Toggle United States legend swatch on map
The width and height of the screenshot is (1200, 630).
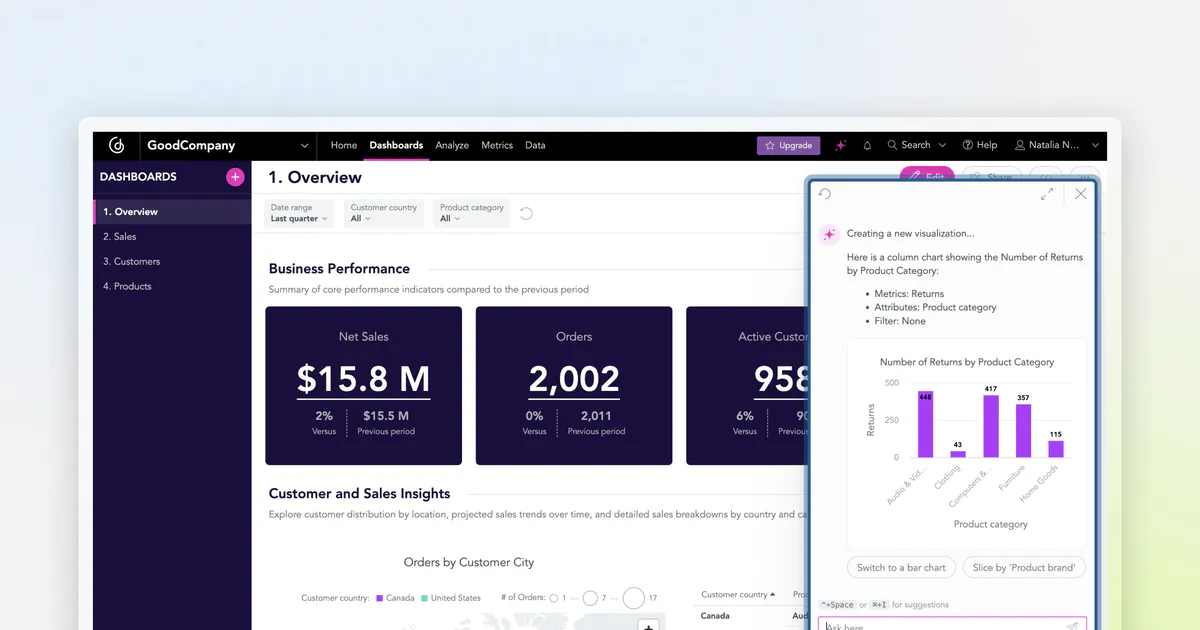click(424, 598)
